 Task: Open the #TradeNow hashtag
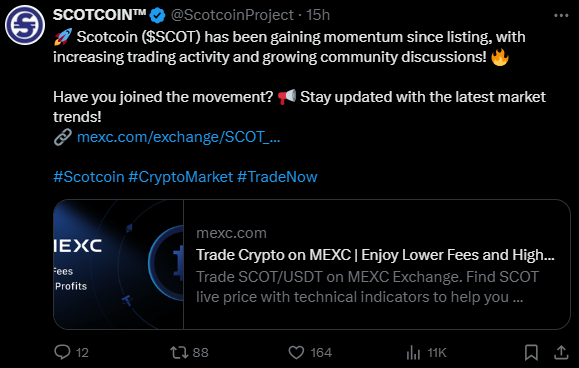pyautogui.click(x=277, y=177)
